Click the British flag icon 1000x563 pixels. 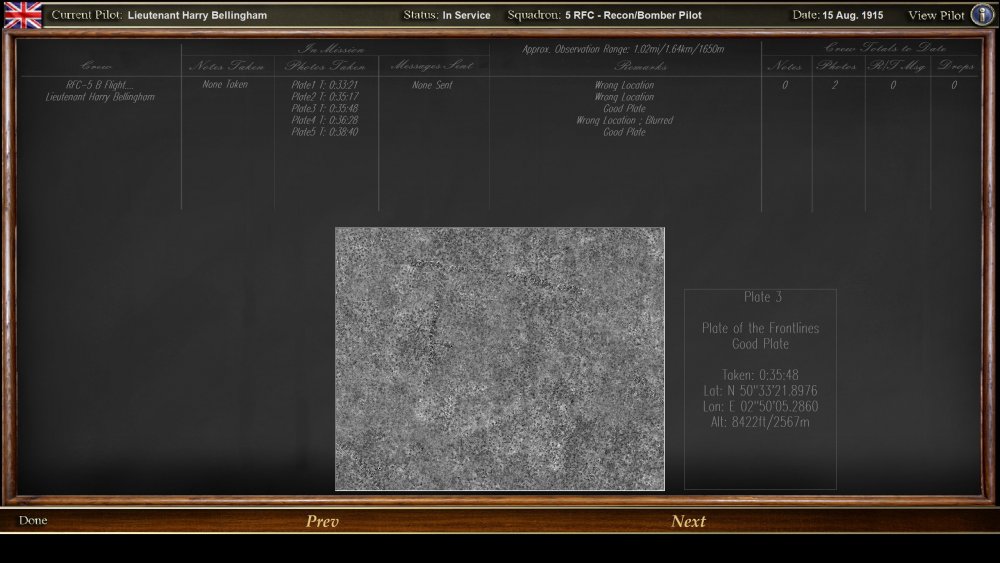[22, 15]
